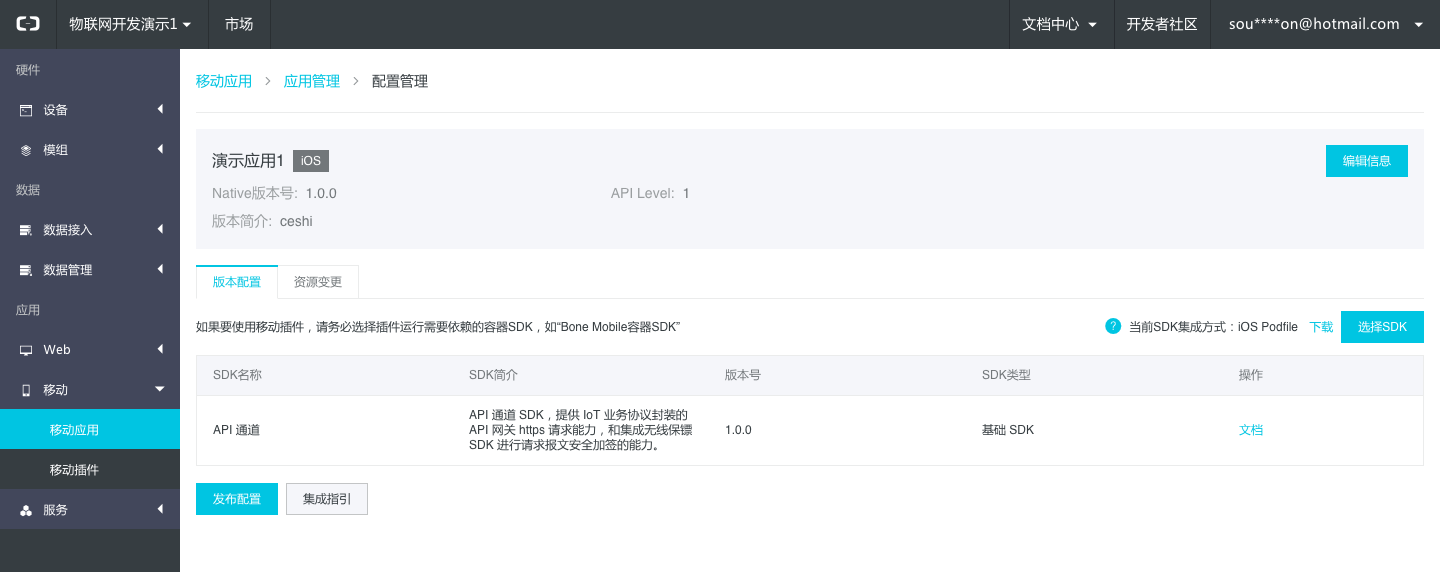Click the monitor icon beside Web
This screenshot has width=1440, height=572.
[26, 350]
